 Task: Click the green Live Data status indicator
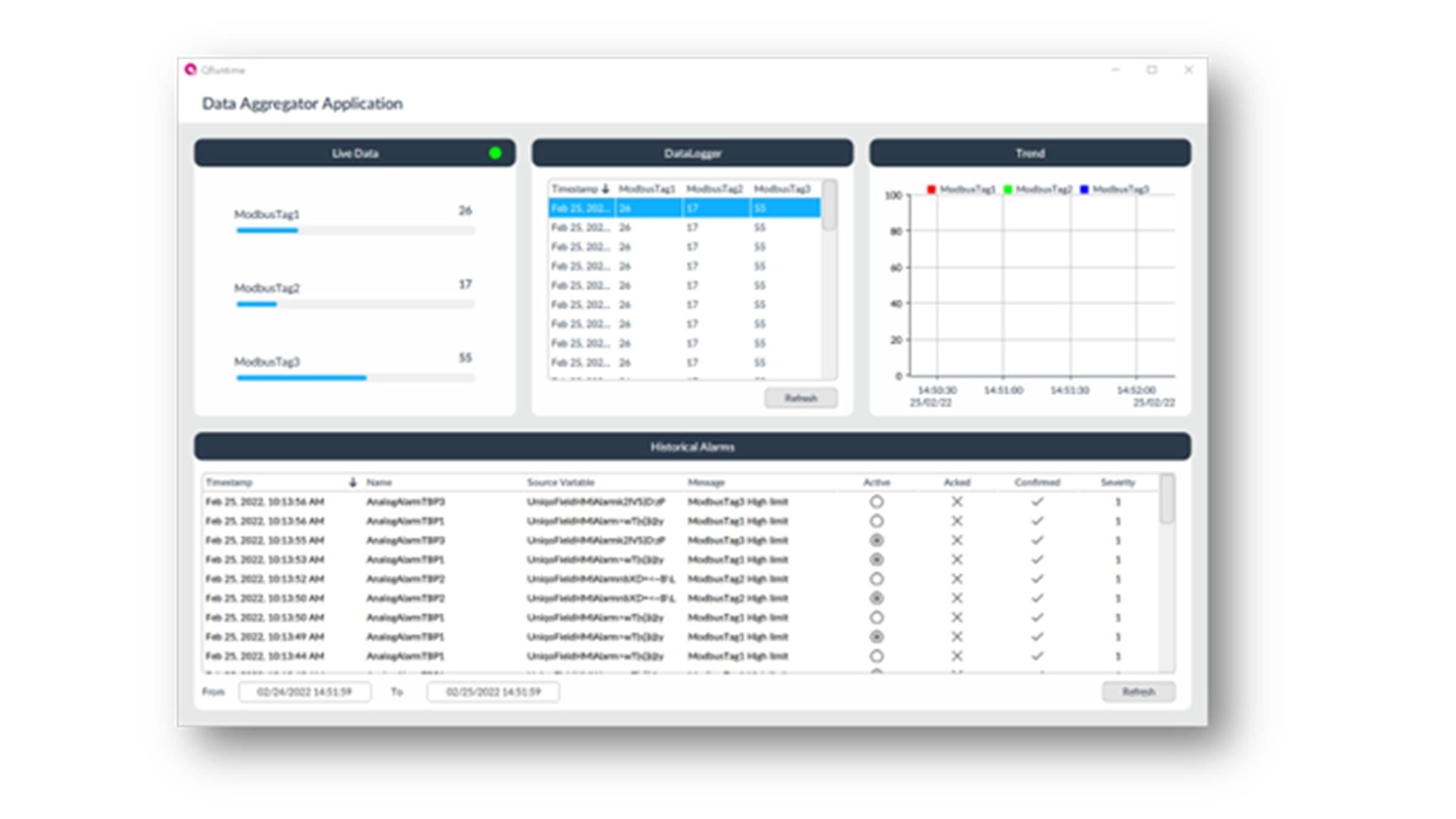tap(495, 153)
